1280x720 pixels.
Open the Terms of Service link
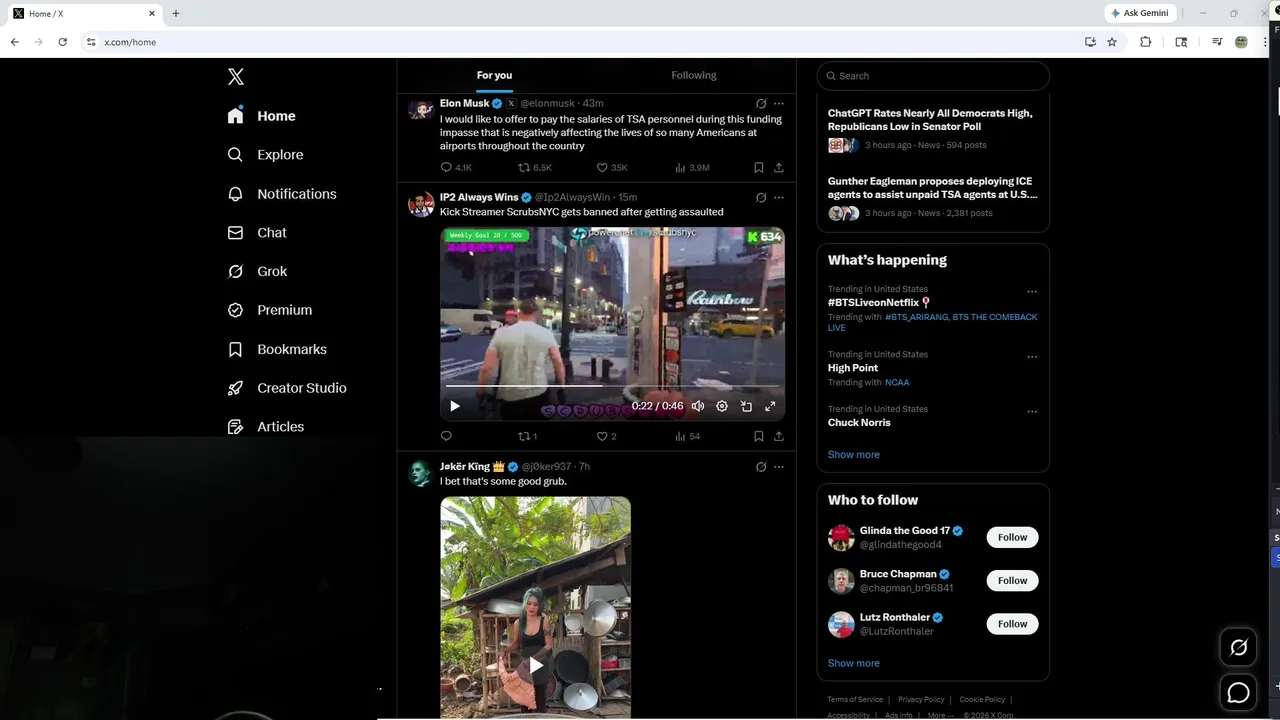pyautogui.click(x=855, y=700)
